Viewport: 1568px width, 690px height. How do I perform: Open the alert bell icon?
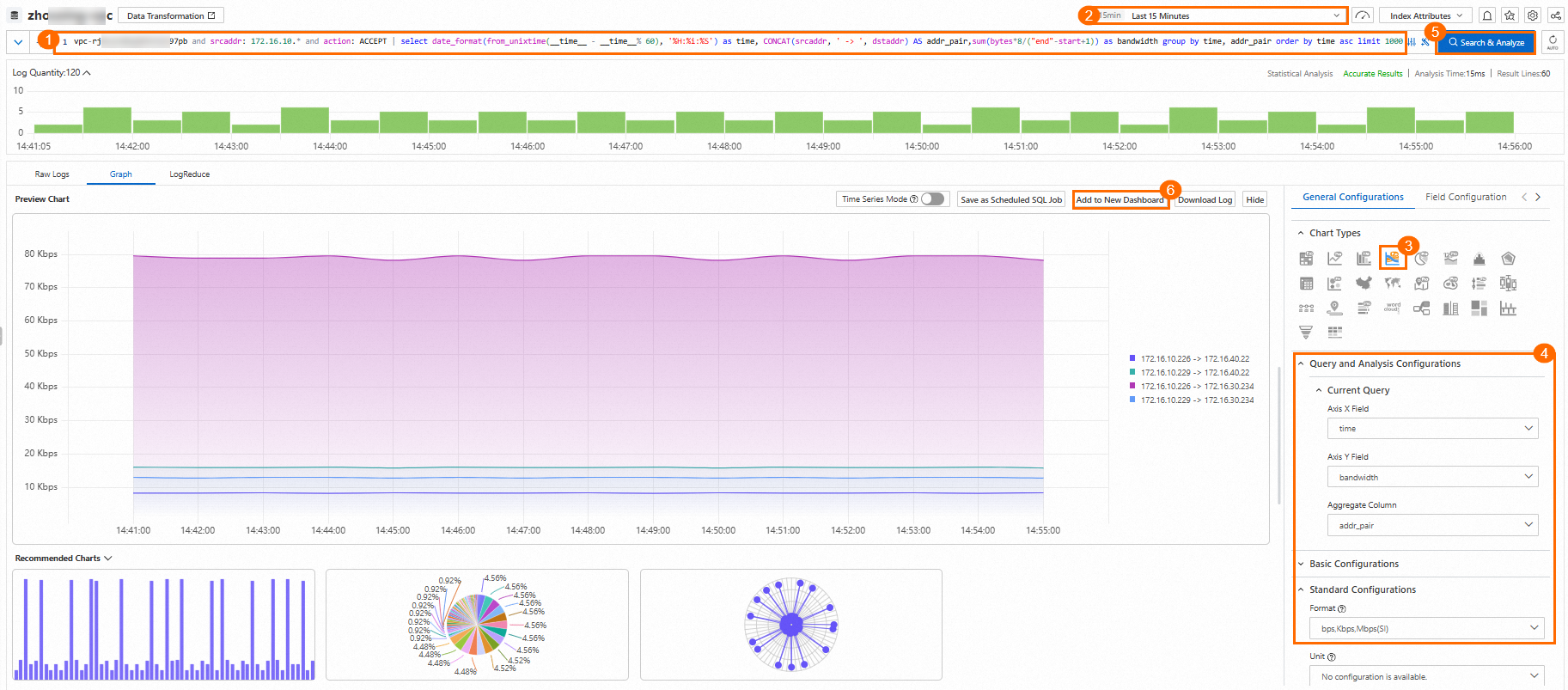click(1487, 15)
